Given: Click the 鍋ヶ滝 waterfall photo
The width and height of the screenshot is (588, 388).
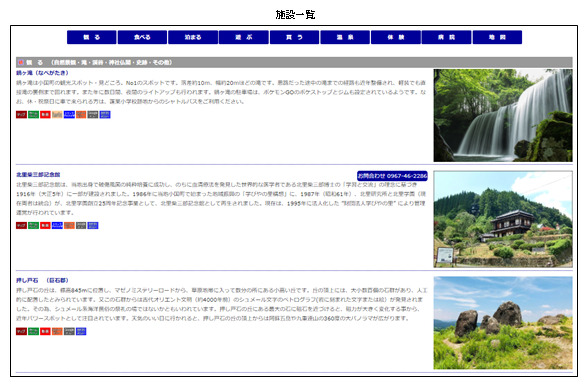Looking at the screenshot, I should click(503, 115).
